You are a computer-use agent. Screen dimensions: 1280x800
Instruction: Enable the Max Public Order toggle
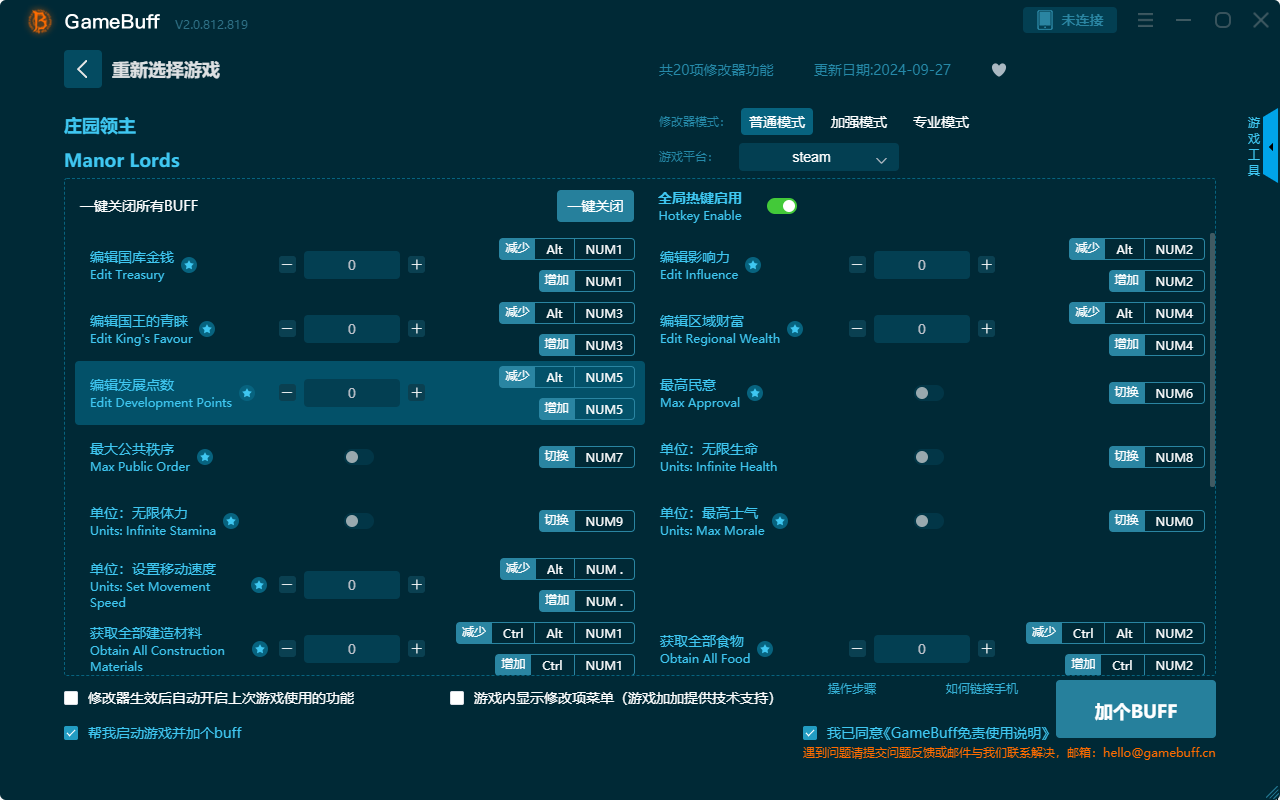pos(359,457)
